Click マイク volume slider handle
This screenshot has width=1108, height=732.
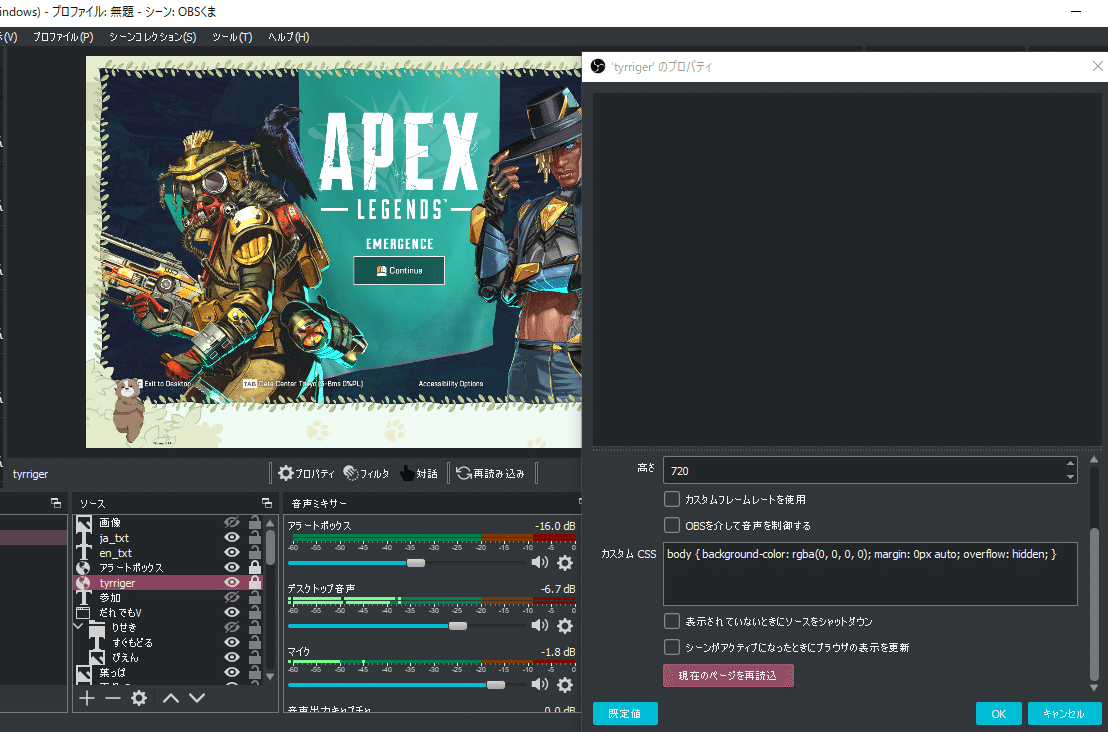pyautogui.click(x=496, y=685)
